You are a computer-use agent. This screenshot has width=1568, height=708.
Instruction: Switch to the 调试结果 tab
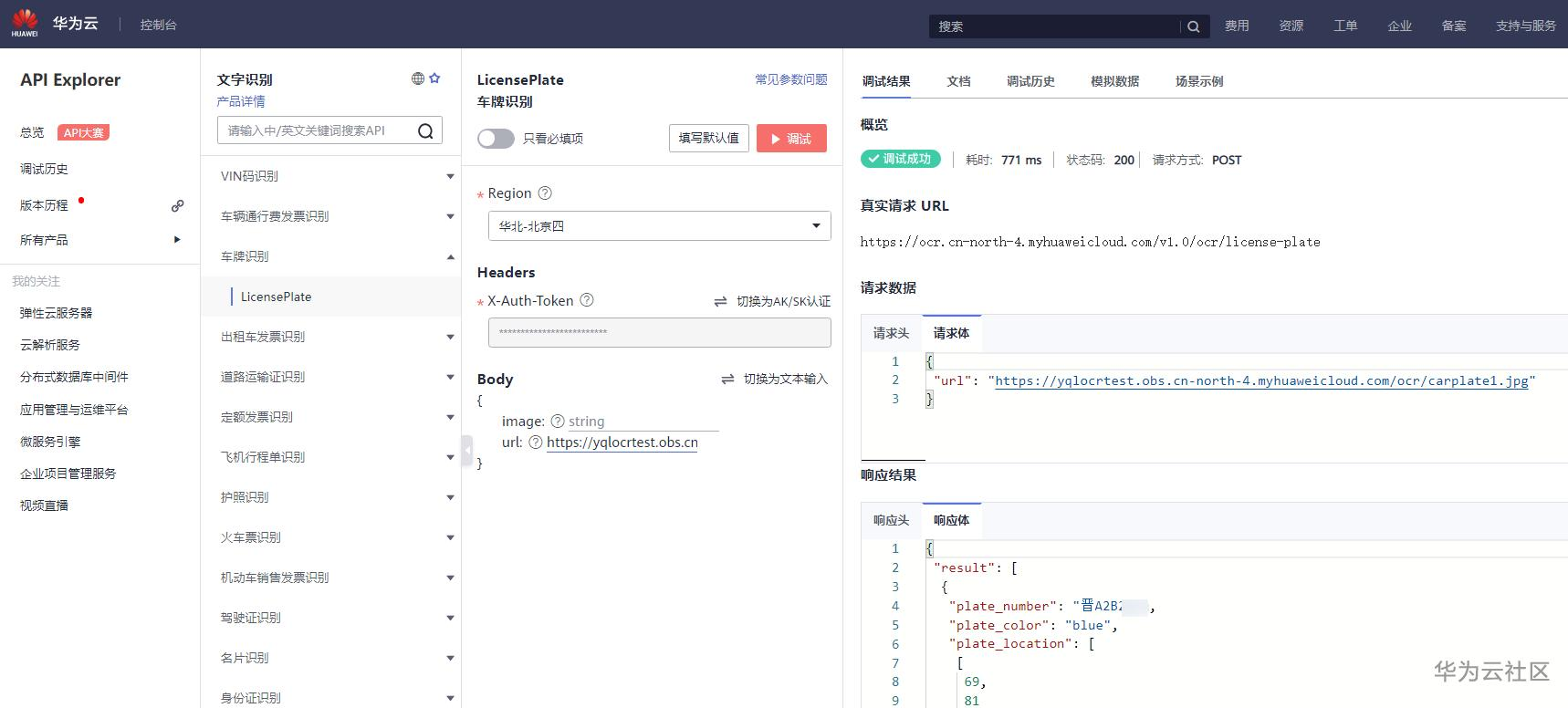886,81
